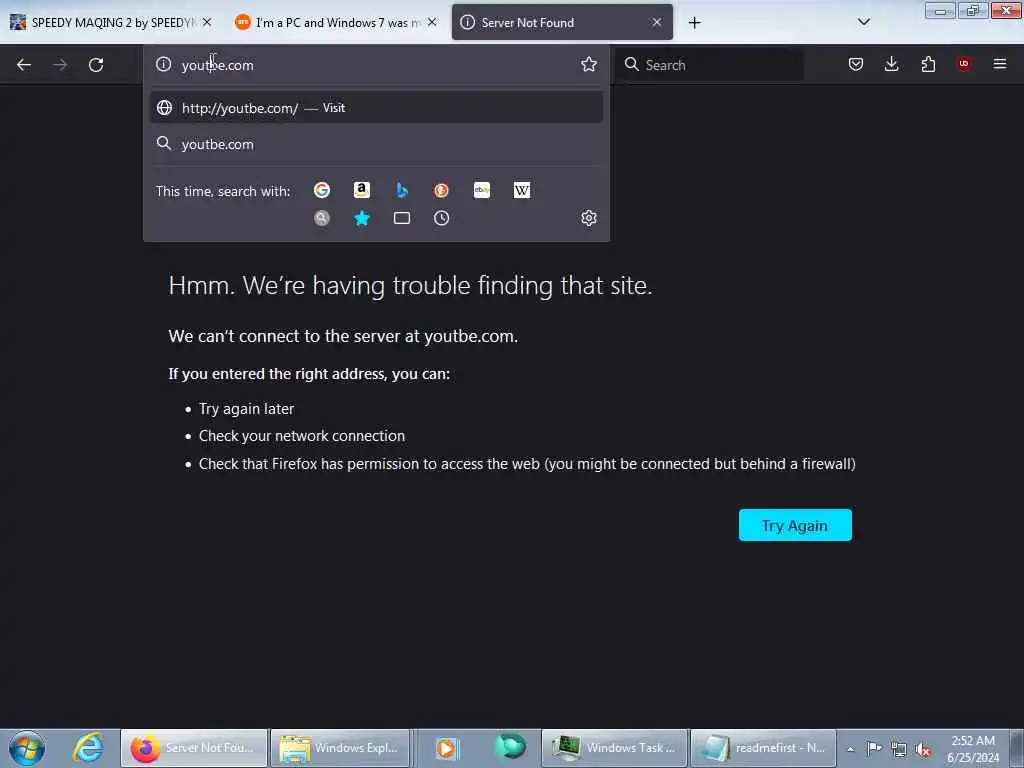Search with Bing this time
Screen dimensions: 1024x768
(x=402, y=190)
